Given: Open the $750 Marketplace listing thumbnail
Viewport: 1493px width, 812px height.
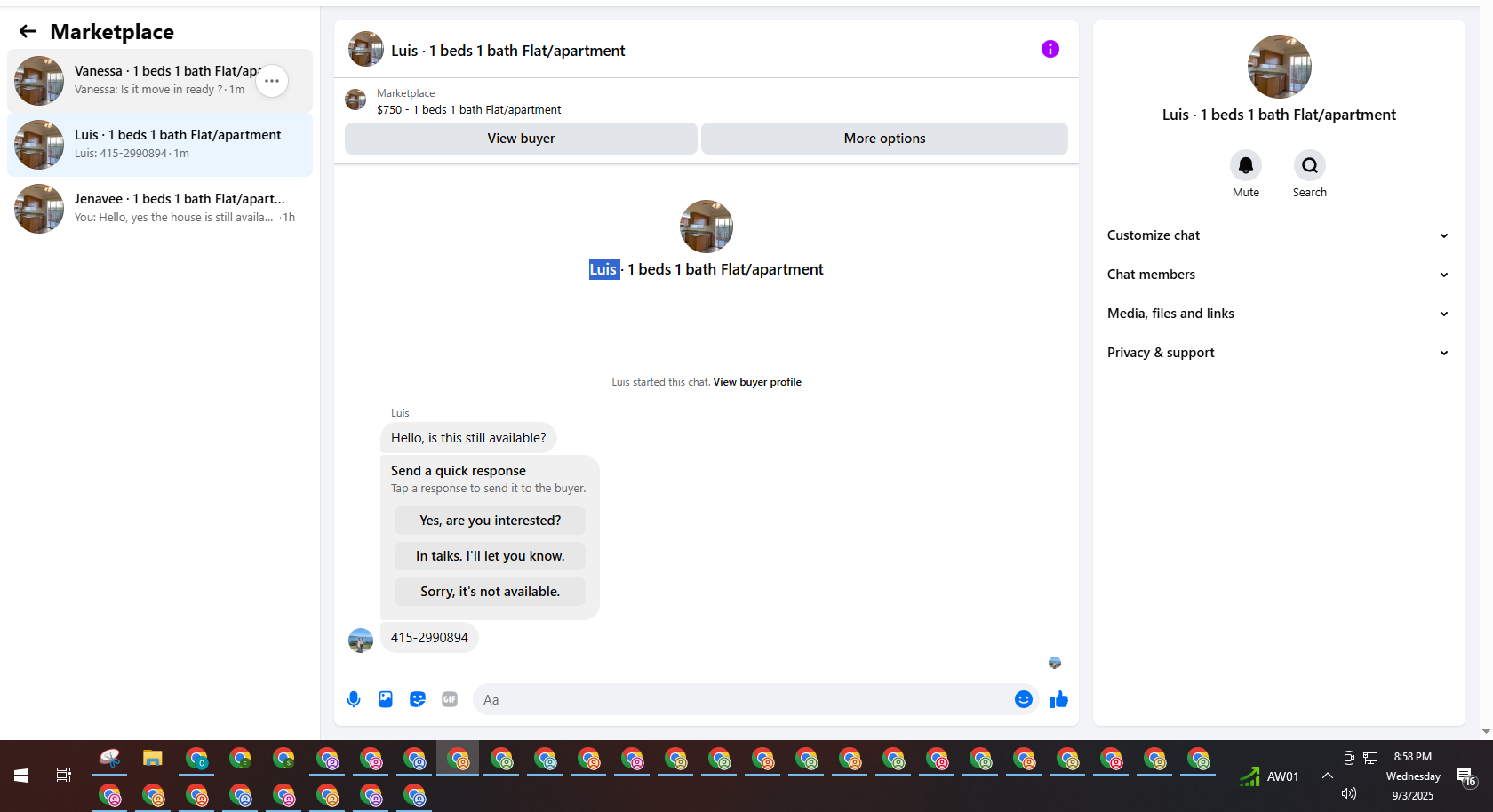Looking at the screenshot, I should [x=355, y=100].
